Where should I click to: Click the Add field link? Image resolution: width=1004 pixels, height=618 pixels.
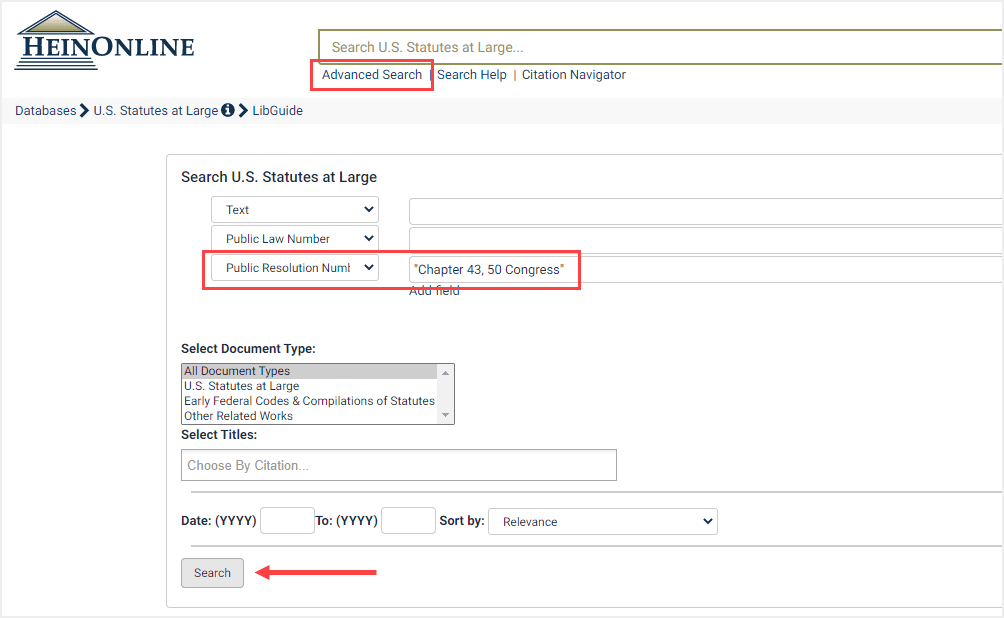coord(434,291)
